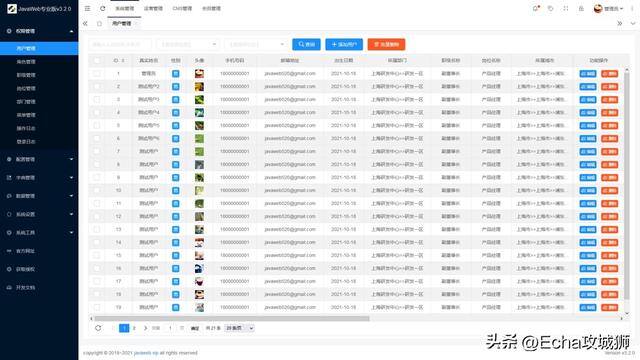
Task: Expand the 字典管理 sidebar group
Action: (39, 178)
